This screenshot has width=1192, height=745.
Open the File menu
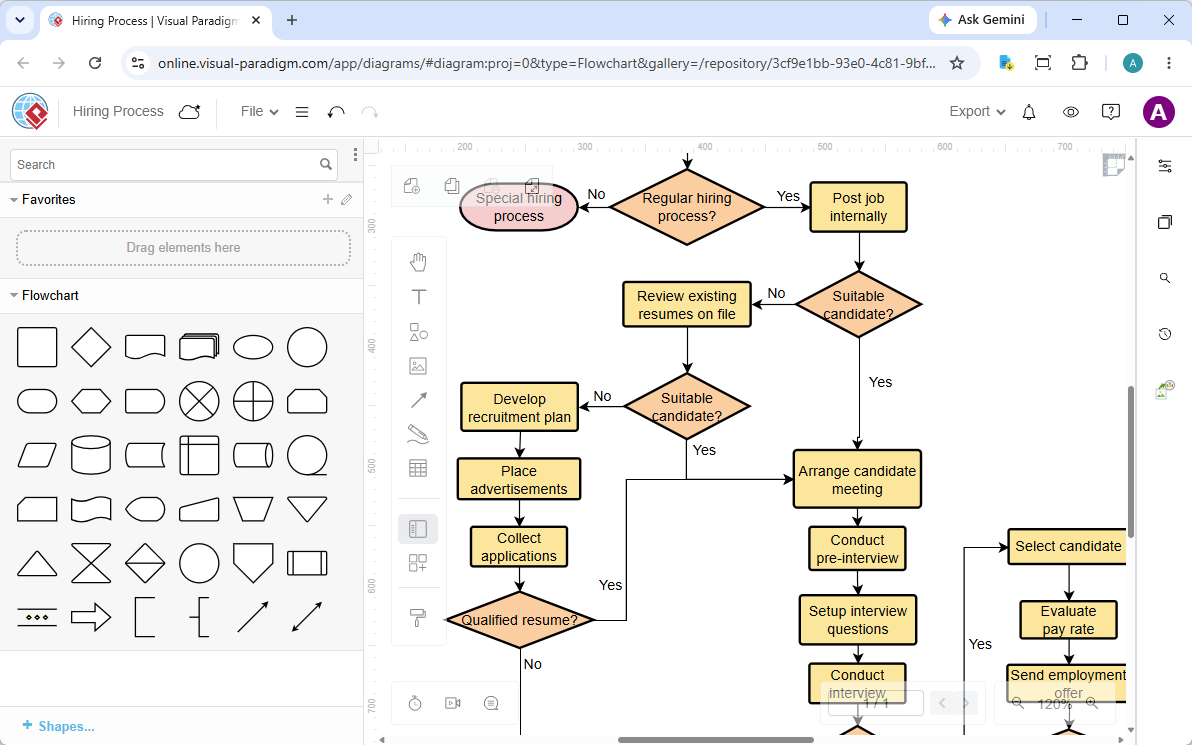(x=259, y=112)
